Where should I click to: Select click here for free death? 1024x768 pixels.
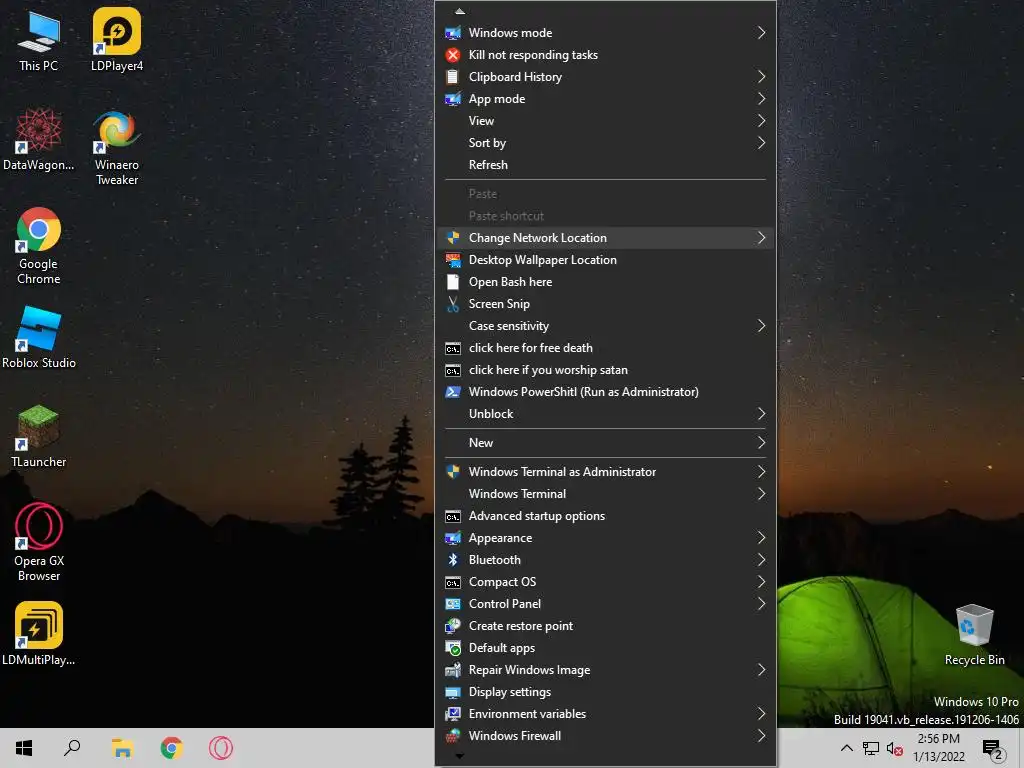click(605, 348)
